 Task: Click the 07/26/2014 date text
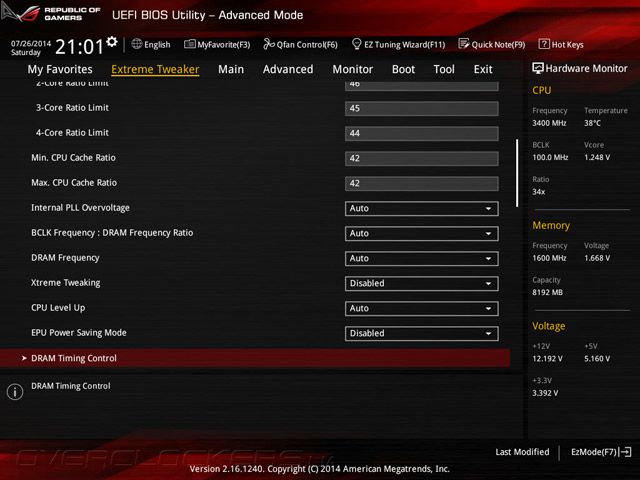[31, 43]
